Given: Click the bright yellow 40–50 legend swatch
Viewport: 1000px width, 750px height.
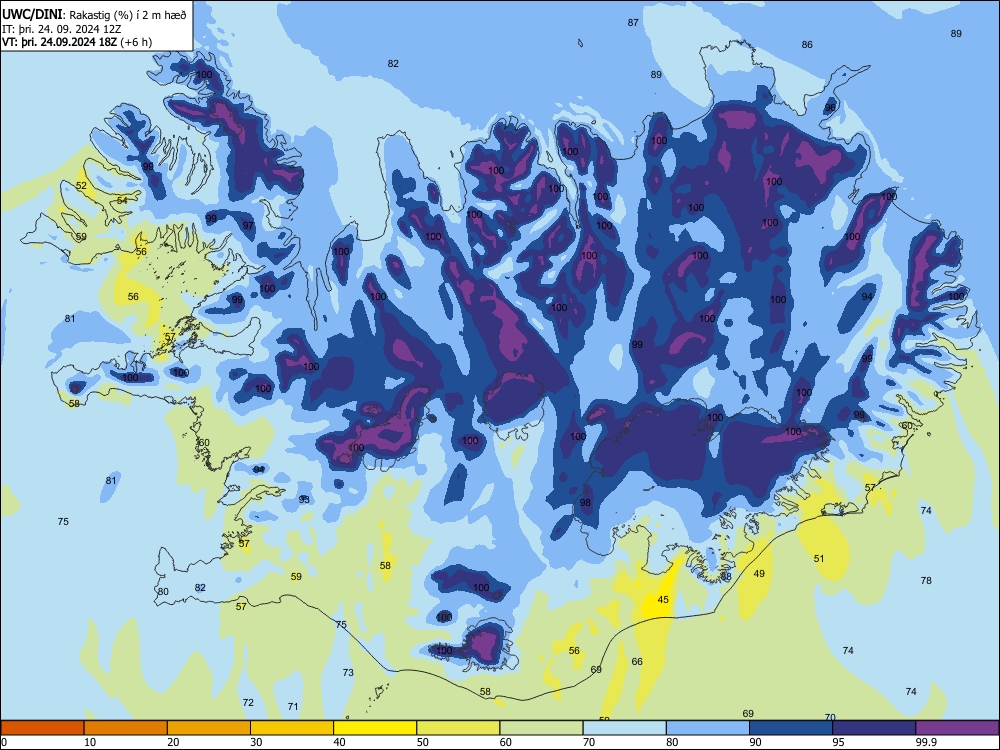Looking at the screenshot, I should (375, 728).
